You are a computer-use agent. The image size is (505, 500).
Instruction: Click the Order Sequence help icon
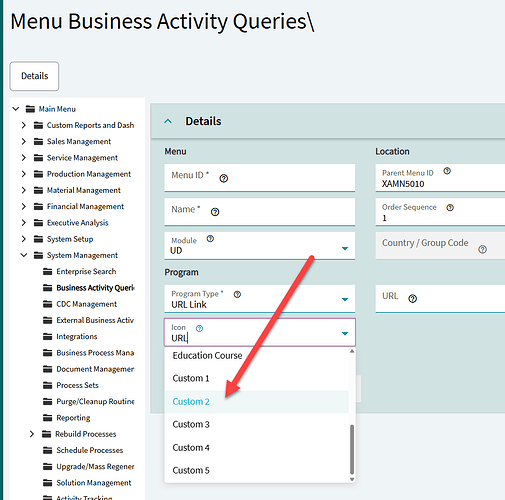(x=450, y=208)
